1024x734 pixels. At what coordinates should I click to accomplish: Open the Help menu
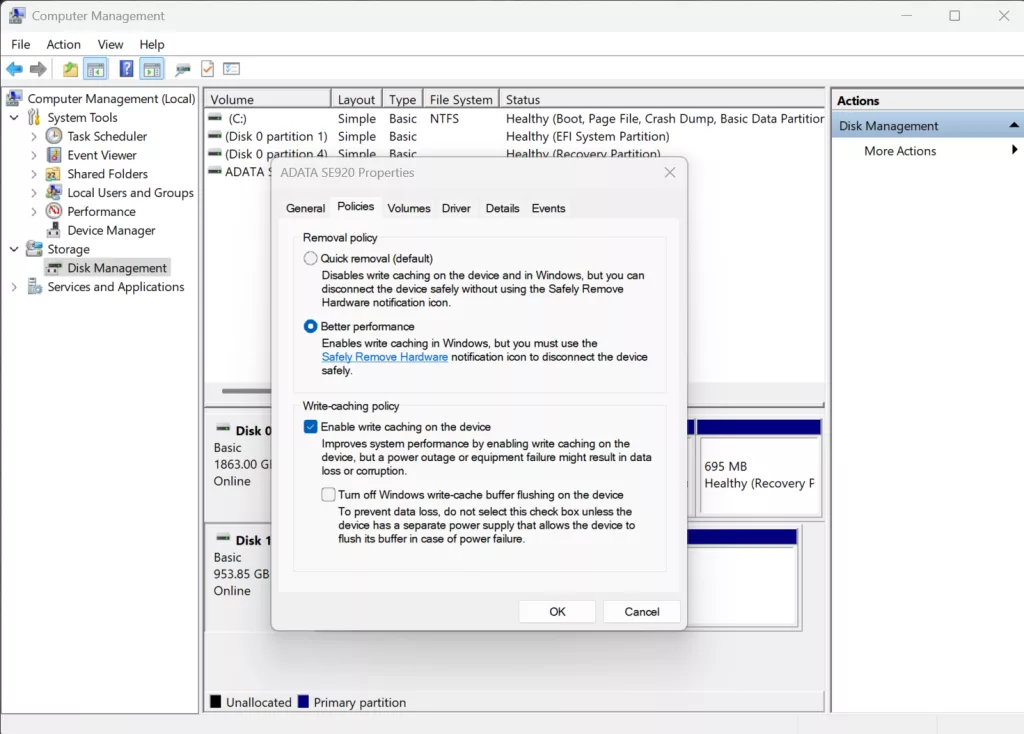[152, 44]
